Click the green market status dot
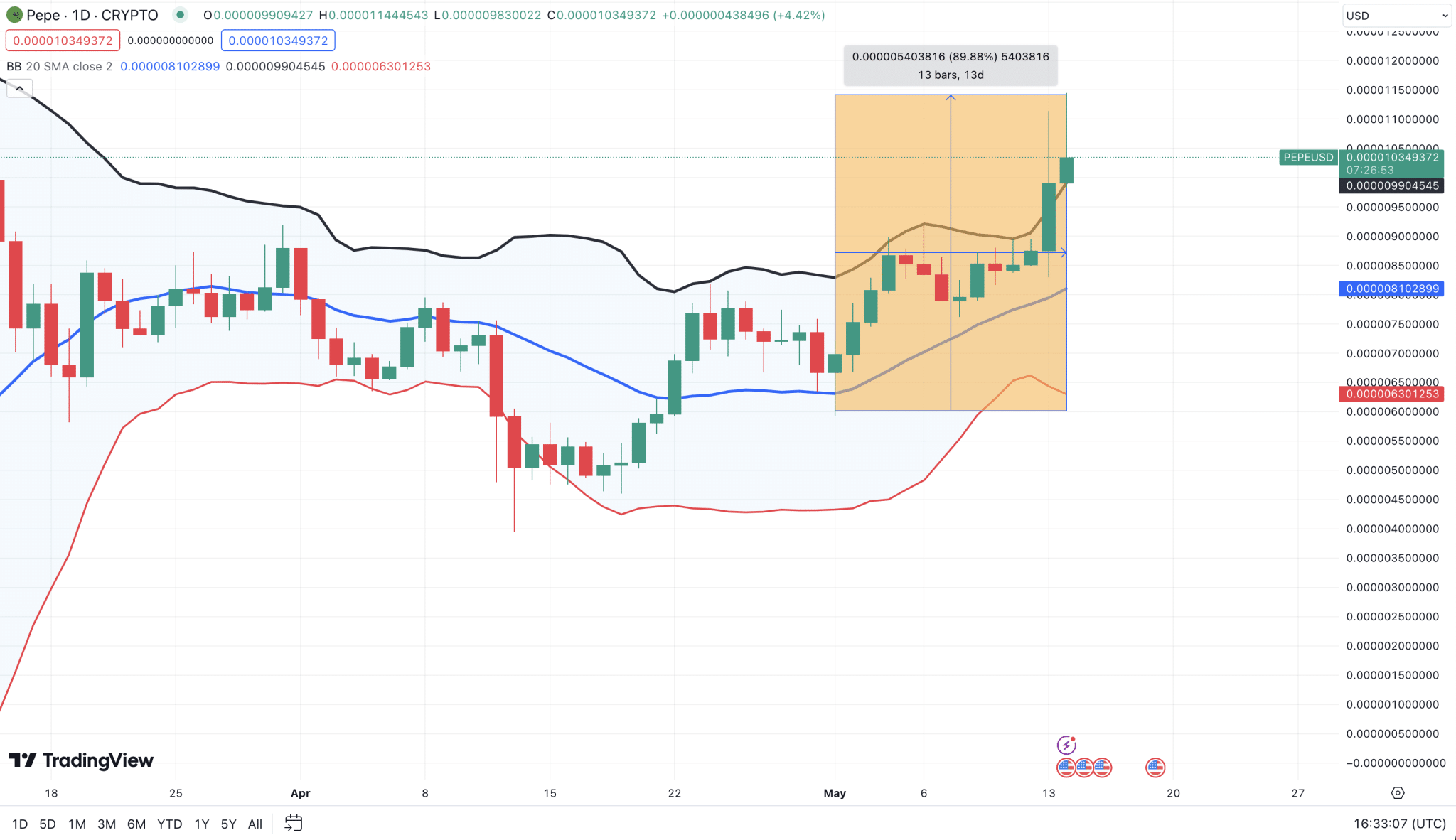1456x840 pixels. coord(180,14)
